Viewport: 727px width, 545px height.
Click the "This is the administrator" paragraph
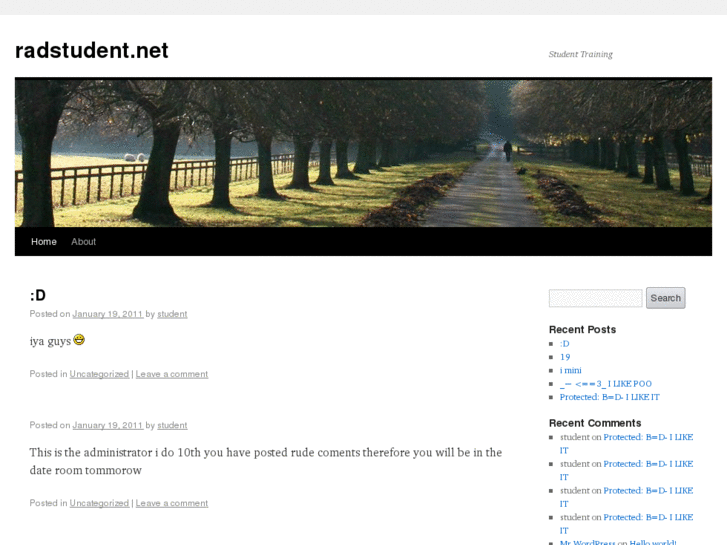266,461
